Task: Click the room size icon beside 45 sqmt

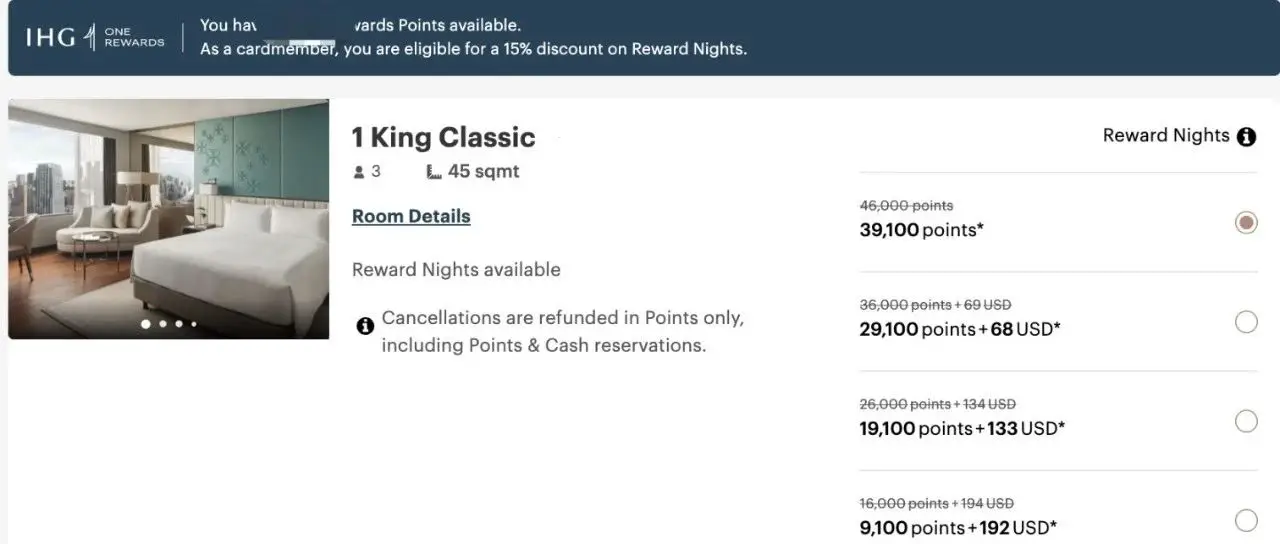Action: point(433,172)
